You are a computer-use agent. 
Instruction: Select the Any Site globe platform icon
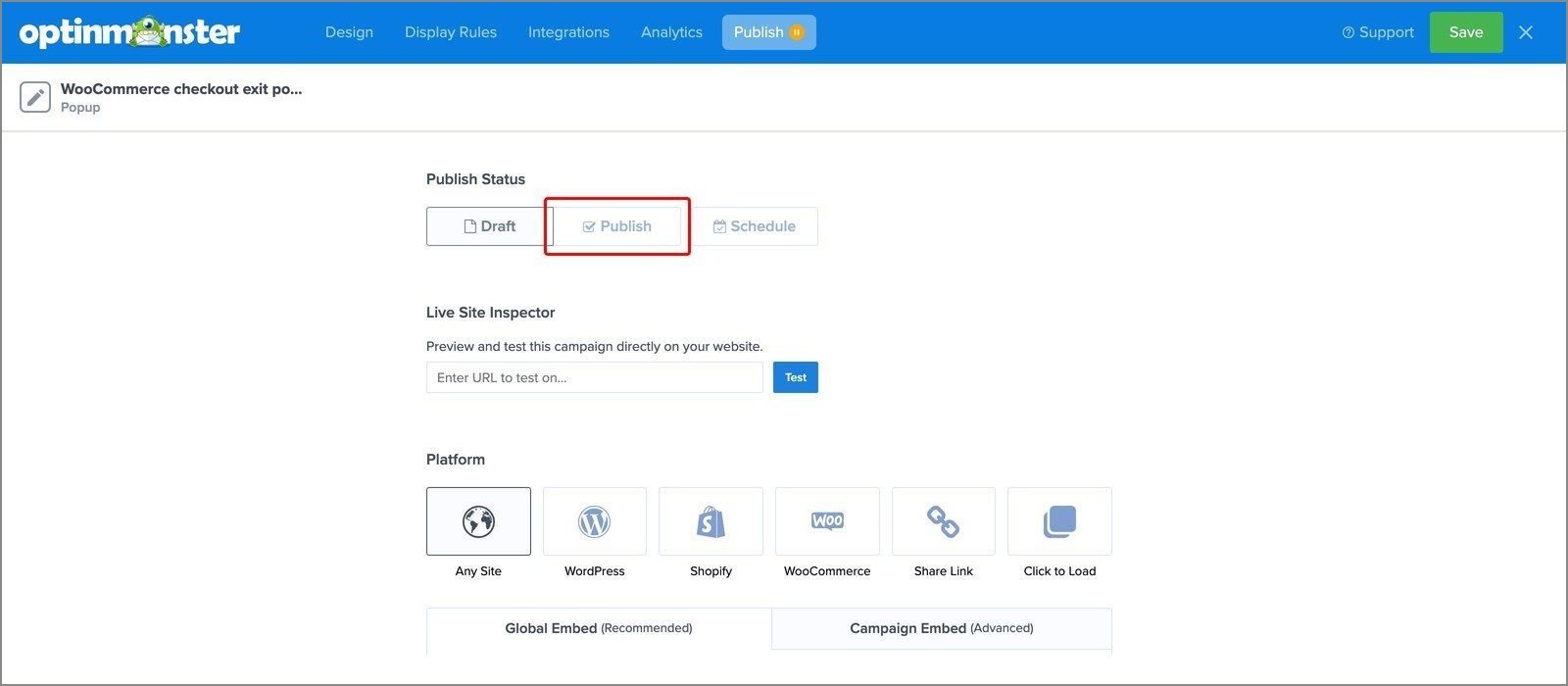pos(478,521)
